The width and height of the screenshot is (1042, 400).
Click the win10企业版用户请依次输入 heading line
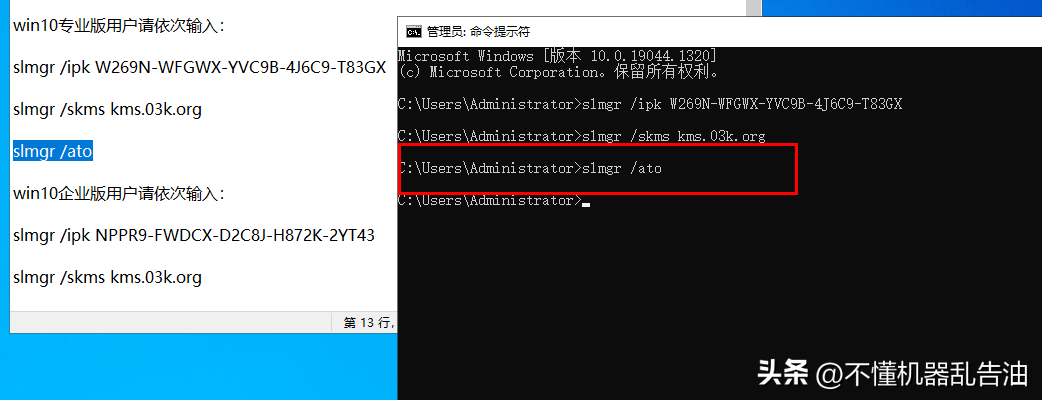[120, 194]
